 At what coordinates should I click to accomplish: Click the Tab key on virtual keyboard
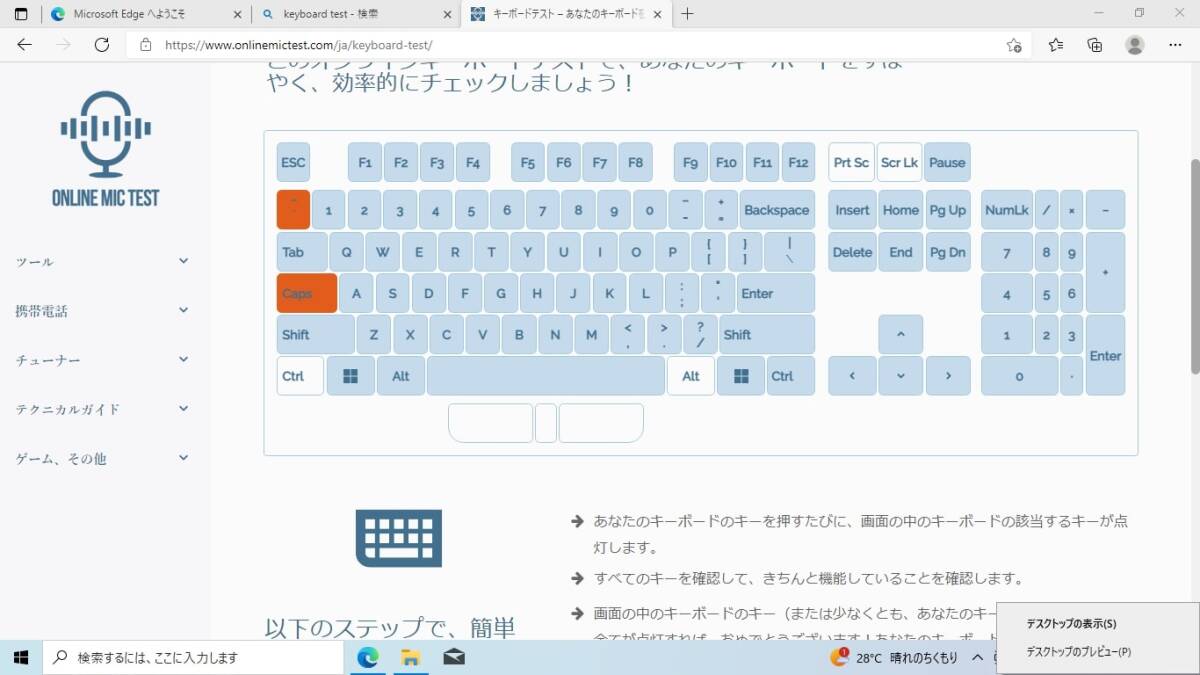[x=302, y=252]
